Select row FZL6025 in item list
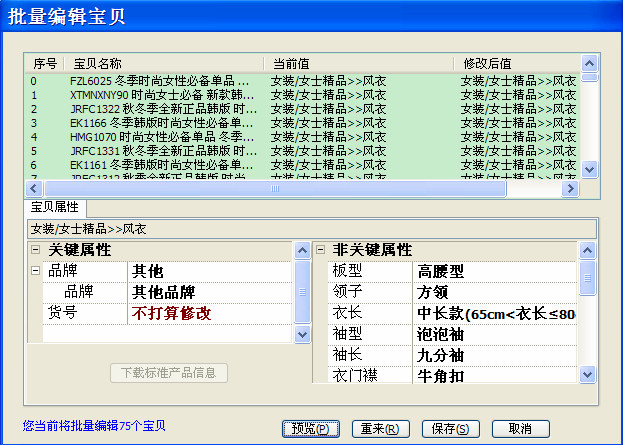The width and height of the screenshot is (623, 445). pyautogui.click(x=160, y=81)
